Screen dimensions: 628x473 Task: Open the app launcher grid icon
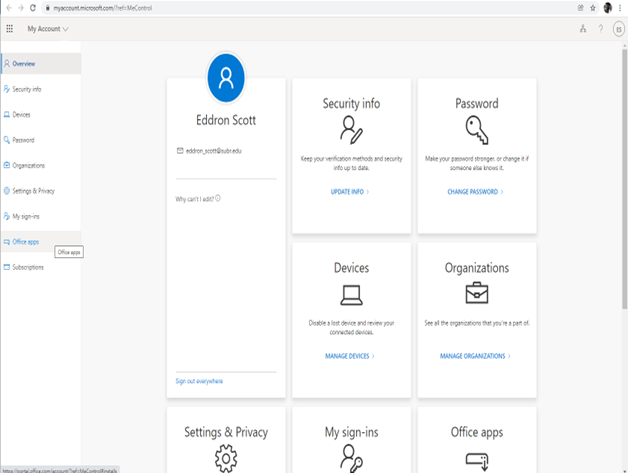point(9,28)
